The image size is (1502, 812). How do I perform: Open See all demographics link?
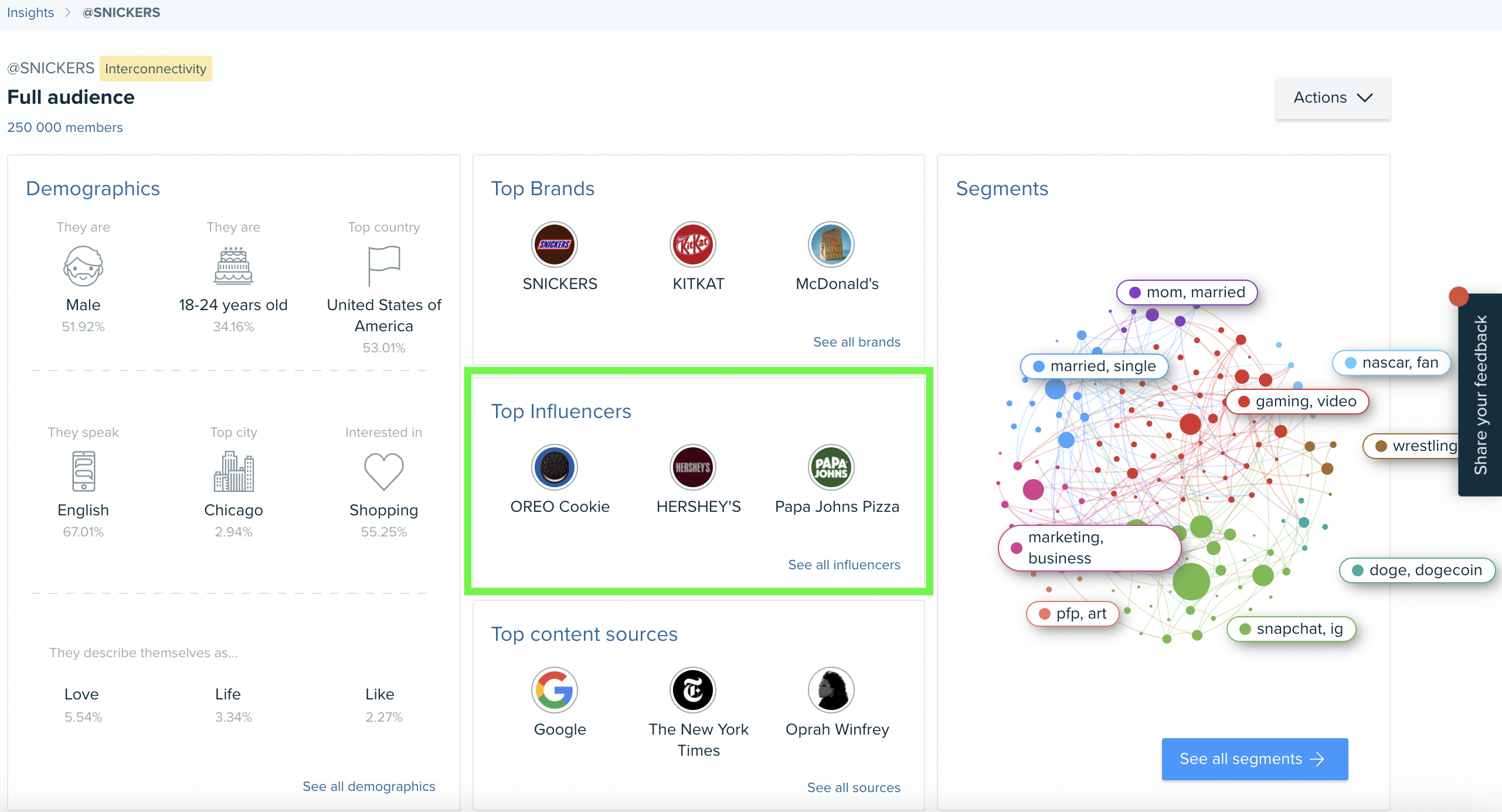(369, 786)
